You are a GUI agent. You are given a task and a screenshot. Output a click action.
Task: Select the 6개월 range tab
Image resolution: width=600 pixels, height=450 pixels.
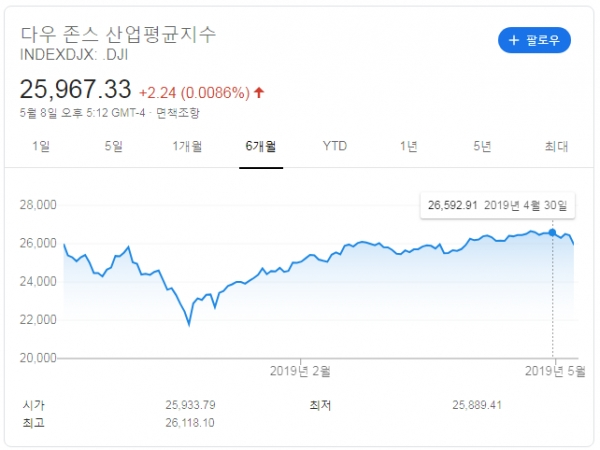coord(261,147)
